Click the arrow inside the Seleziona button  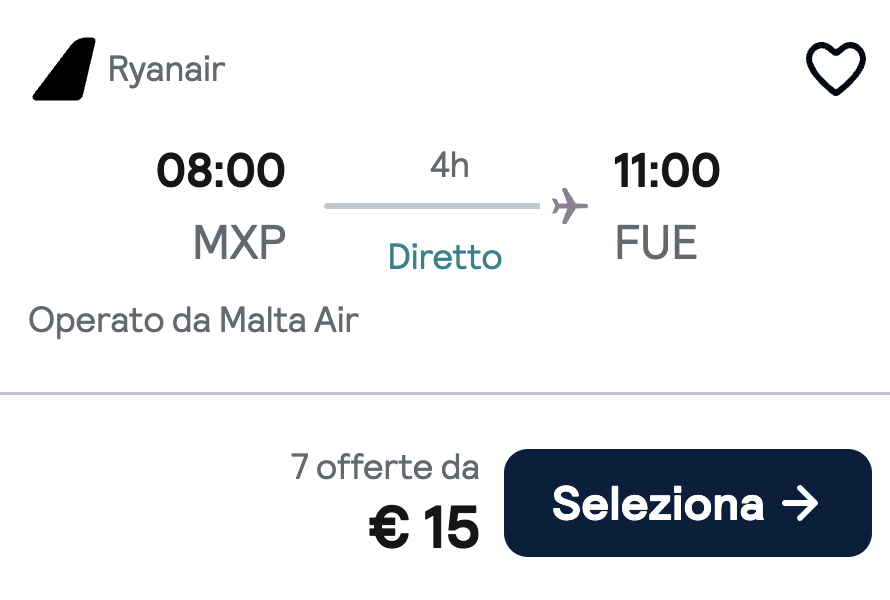(x=800, y=503)
